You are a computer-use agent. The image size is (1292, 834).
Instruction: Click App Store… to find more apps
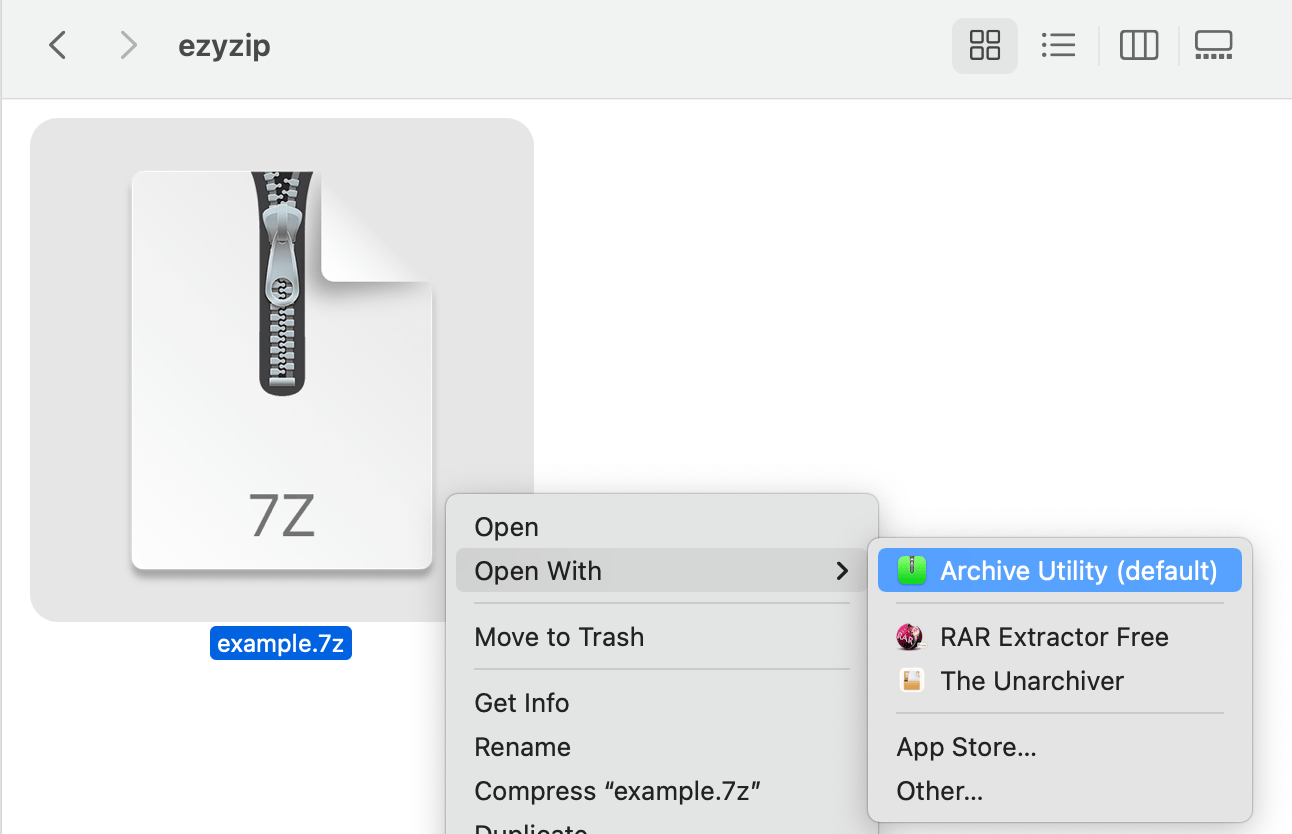click(x=966, y=746)
